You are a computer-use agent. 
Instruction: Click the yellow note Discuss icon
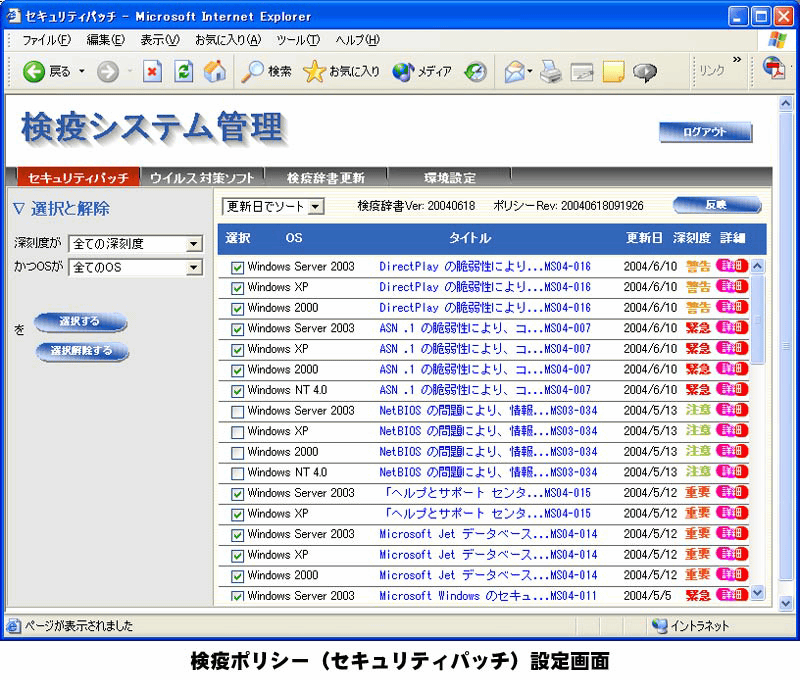click(x=613, y=72)
